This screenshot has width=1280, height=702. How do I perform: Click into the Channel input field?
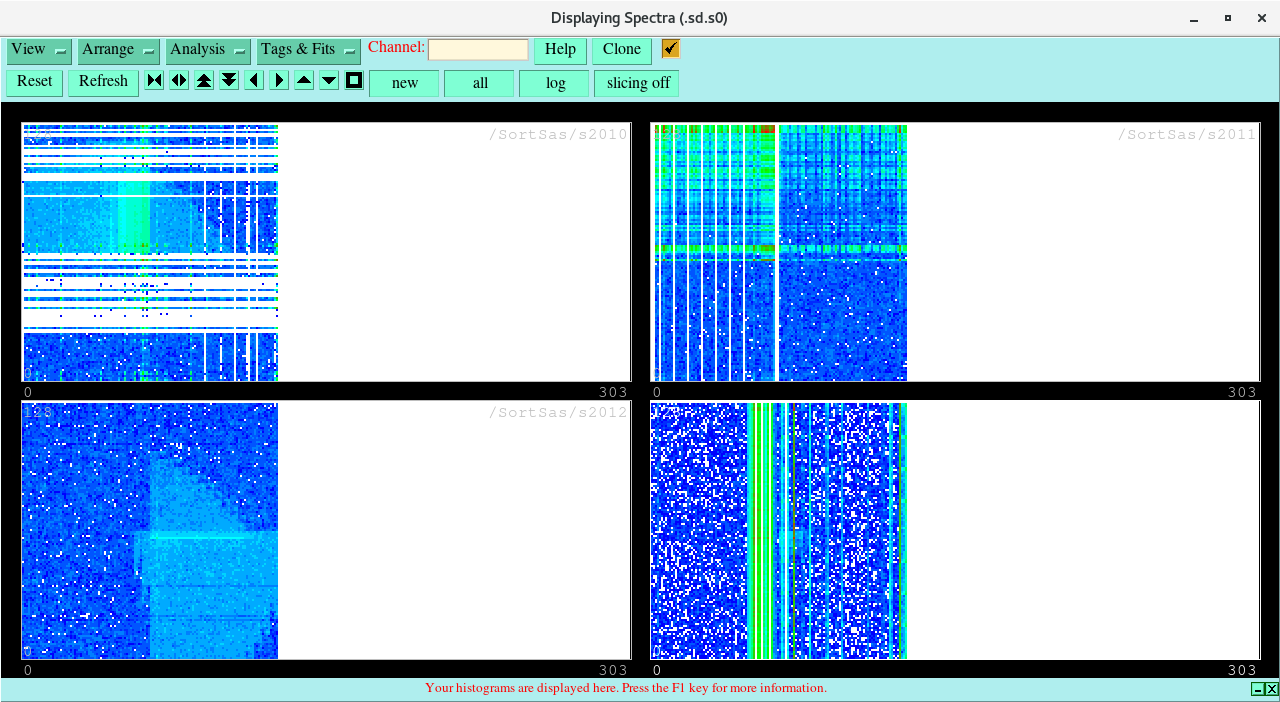click(478, 50)
